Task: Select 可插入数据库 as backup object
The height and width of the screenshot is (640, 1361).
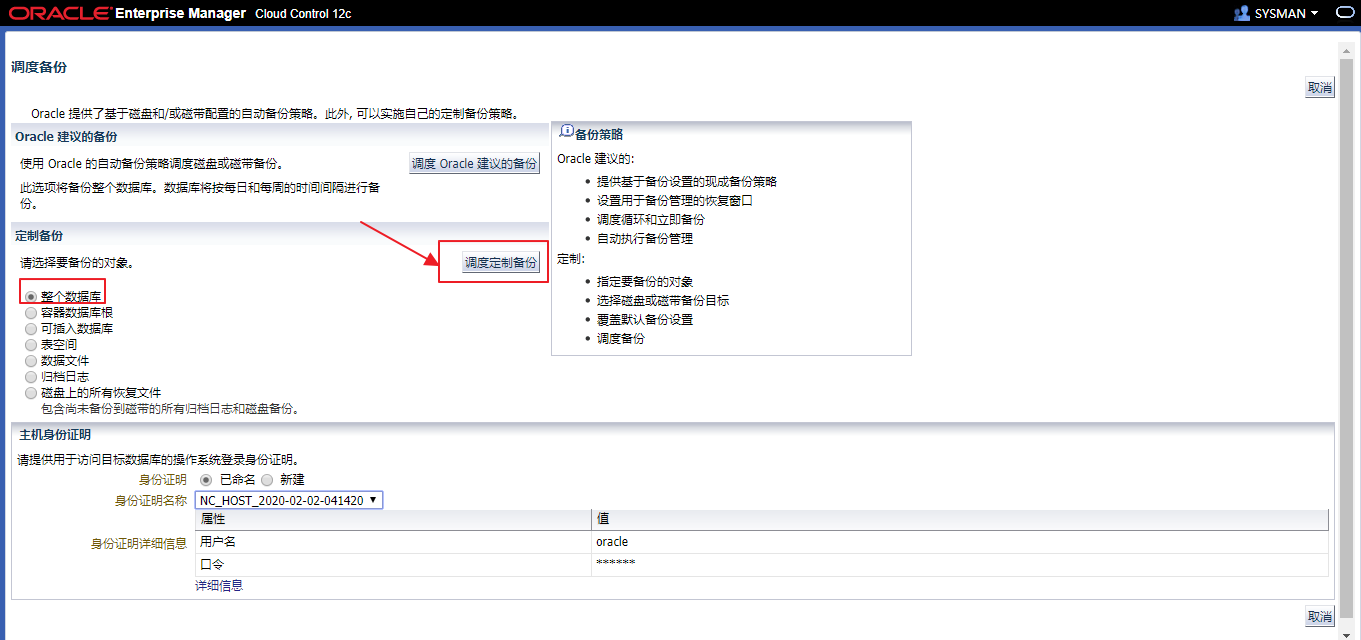Action: [x=31, y=329]
